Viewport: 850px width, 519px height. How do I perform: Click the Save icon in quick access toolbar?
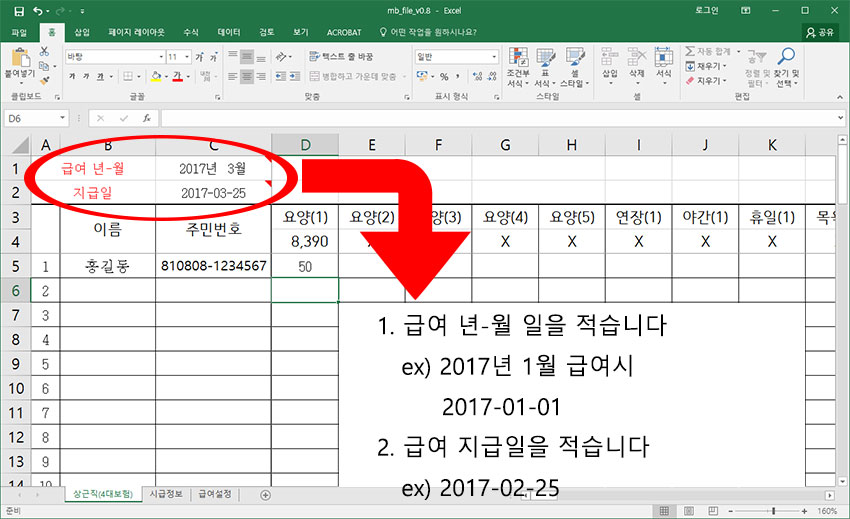pyautogui.click(x=19, y=10)
